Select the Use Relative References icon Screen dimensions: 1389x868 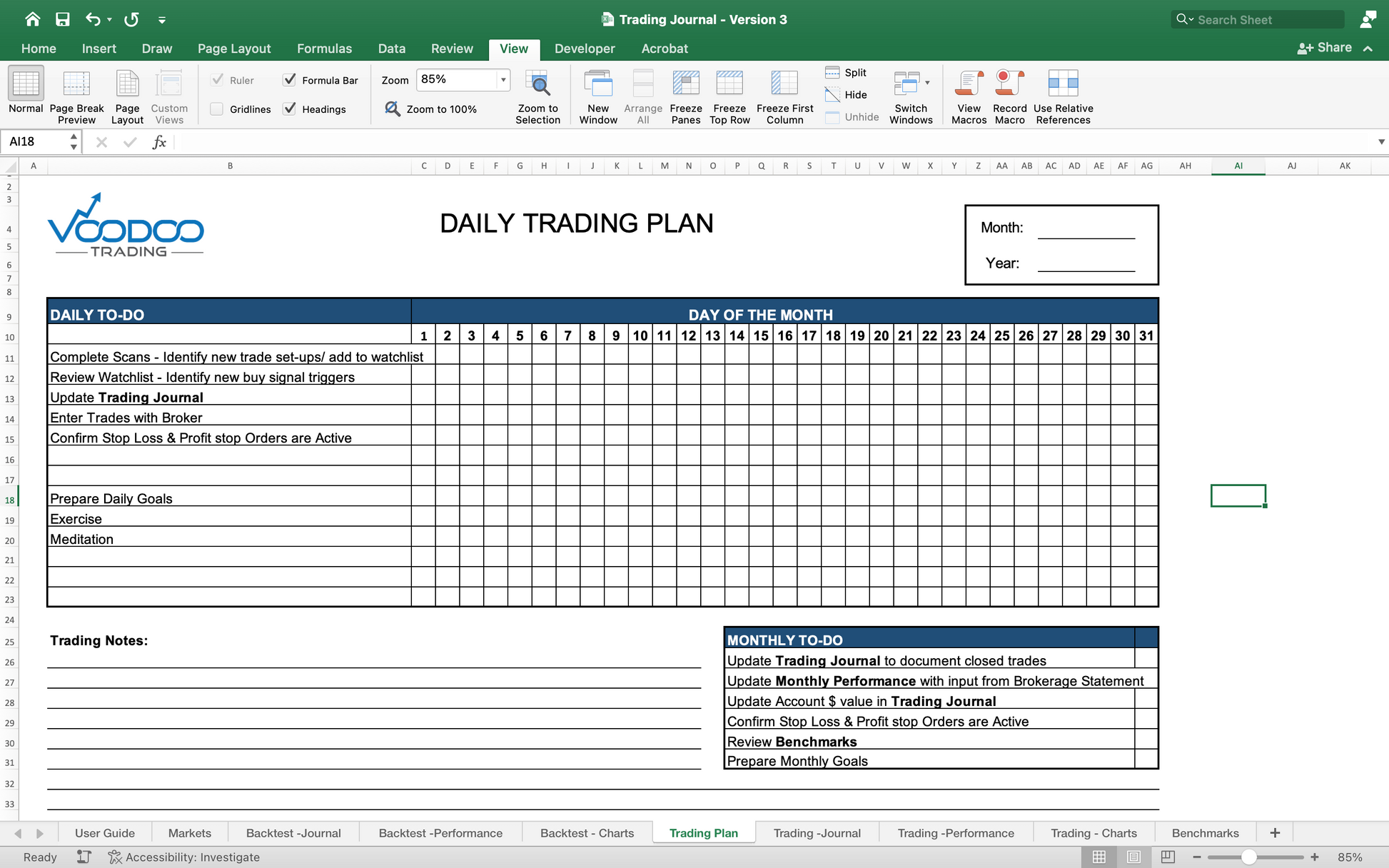point(1063,84)
